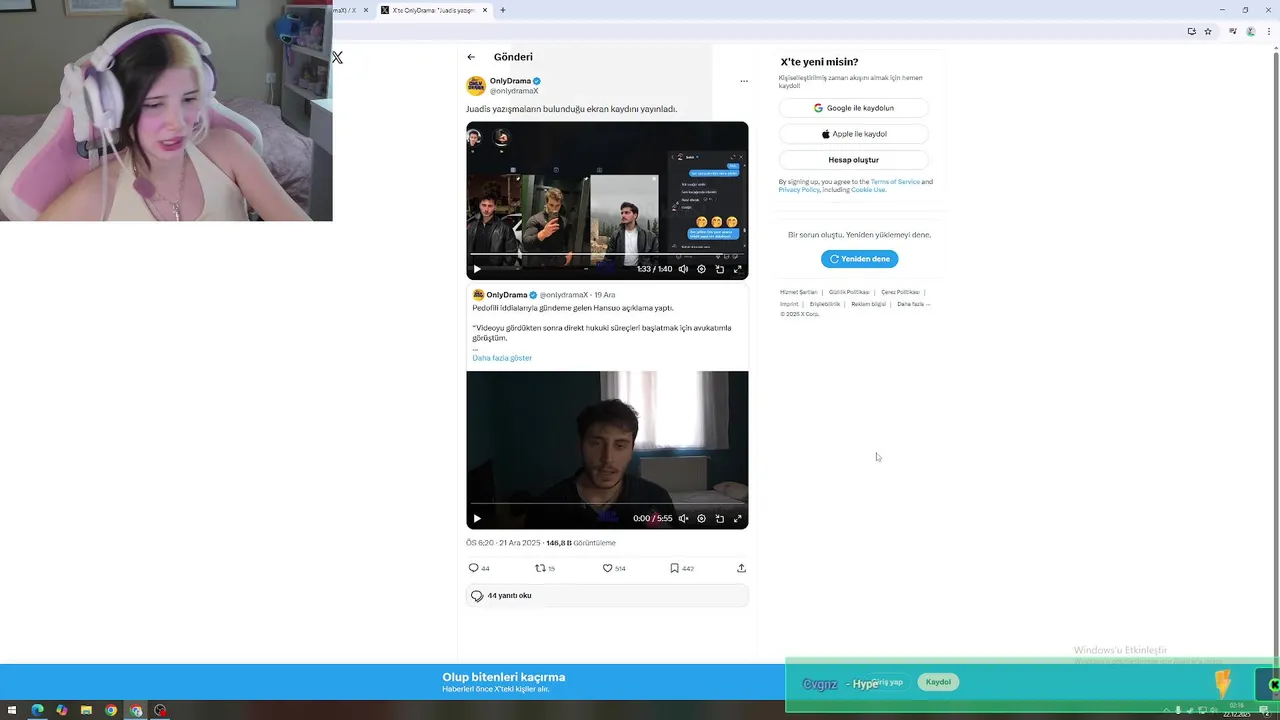
Task: Open the Terms of Service link
Action: point(895,182)
